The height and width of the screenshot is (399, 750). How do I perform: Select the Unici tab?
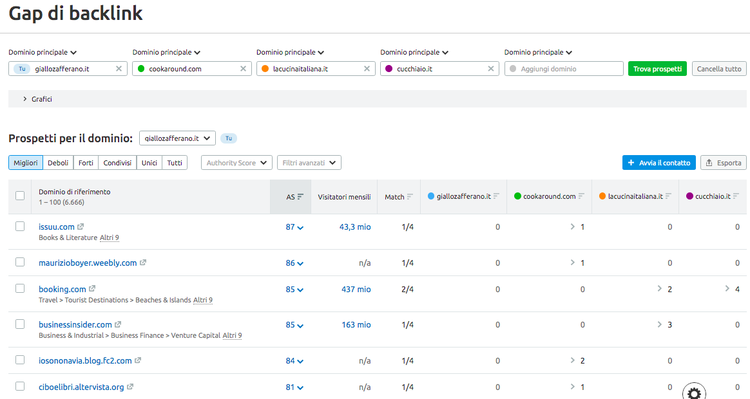coord(149,163)
